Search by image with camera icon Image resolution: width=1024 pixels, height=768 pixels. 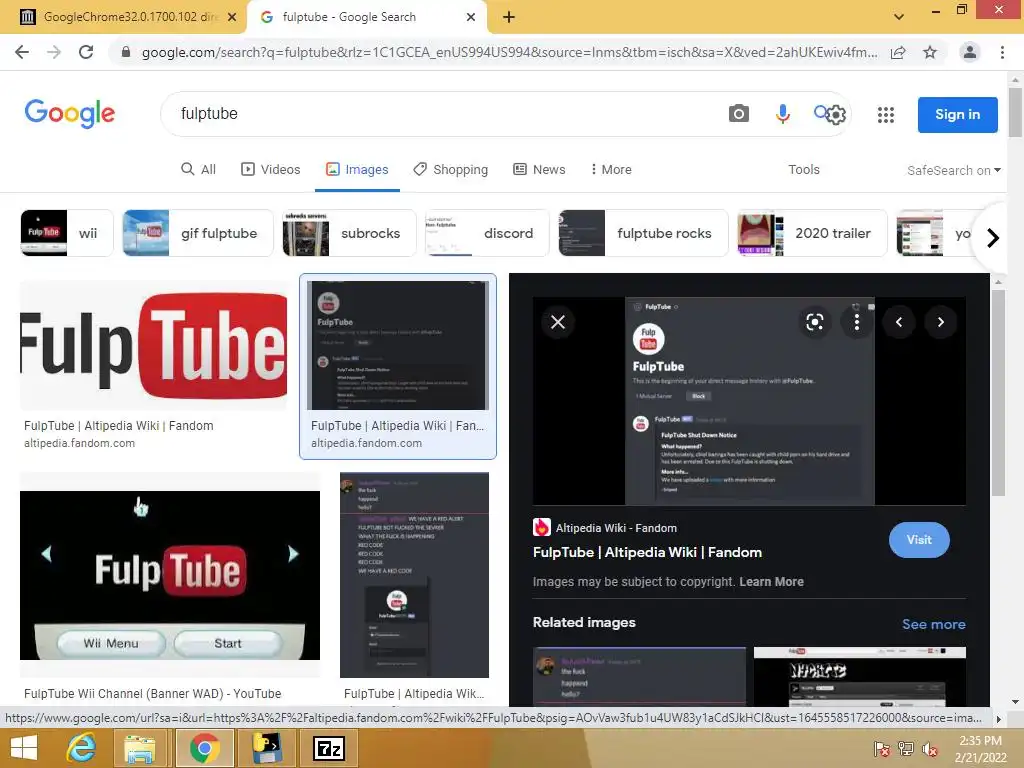pyautogui.click(x=739, y=114)
